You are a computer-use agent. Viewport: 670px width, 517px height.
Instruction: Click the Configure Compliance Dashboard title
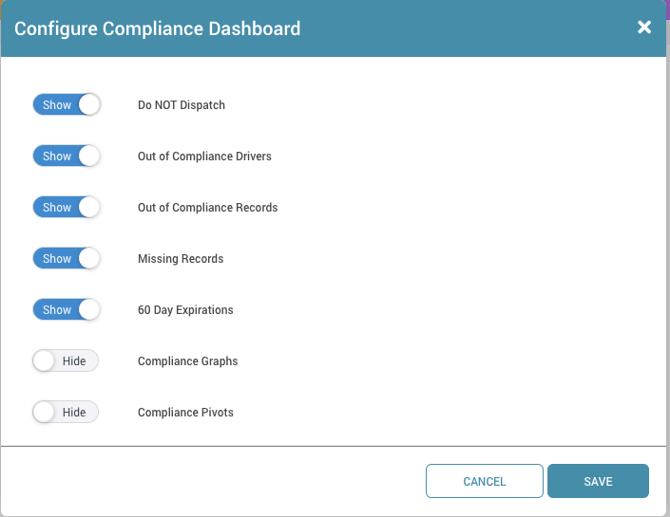157,28
